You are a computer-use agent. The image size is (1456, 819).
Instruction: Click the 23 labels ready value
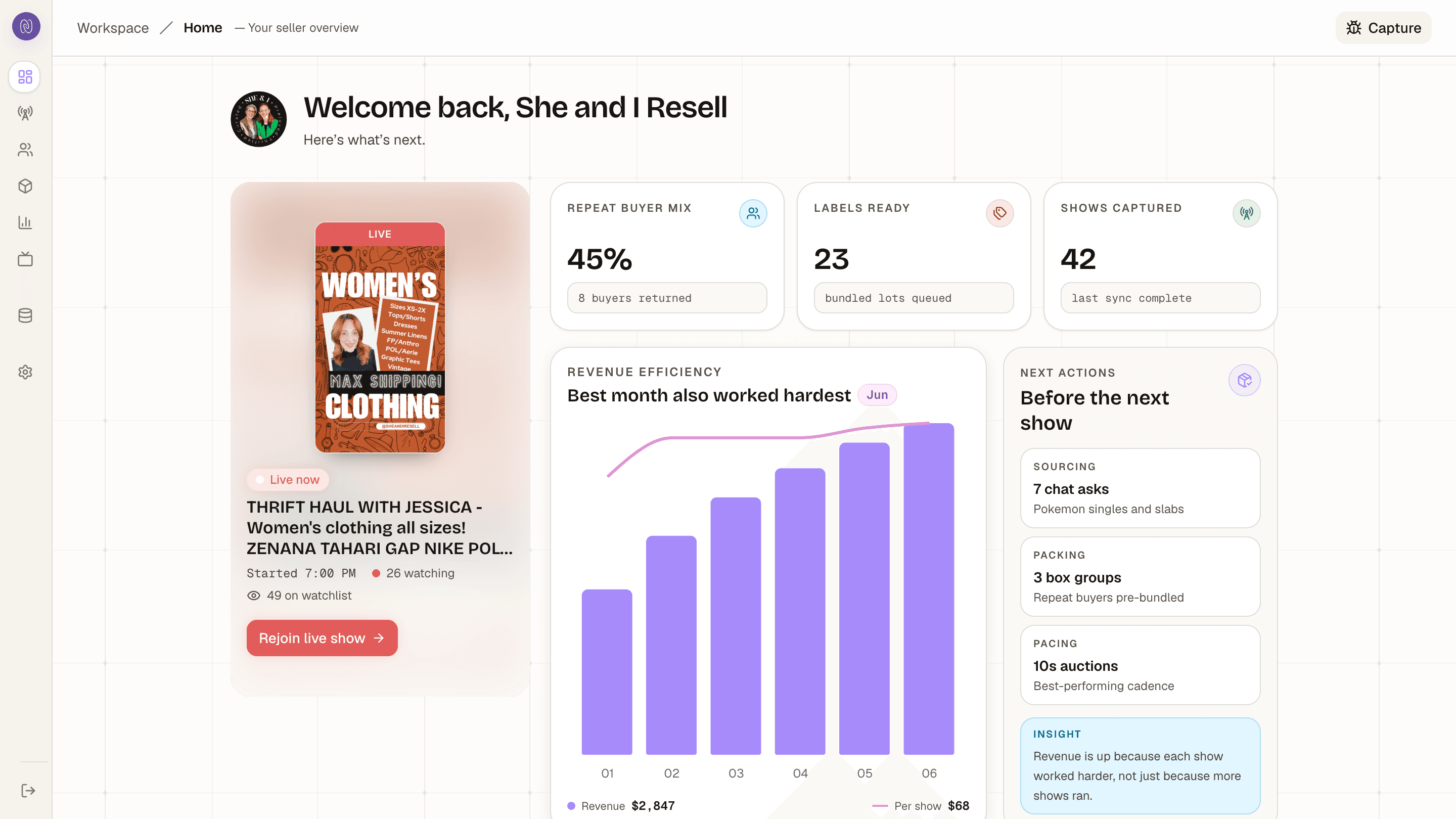click(x=832, y=259)
